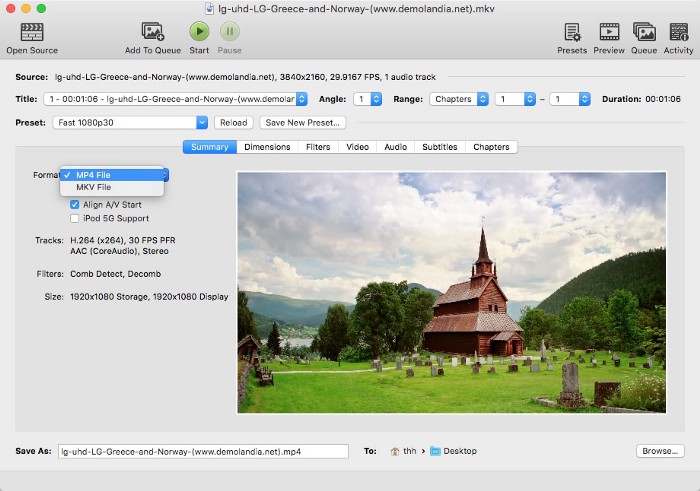Open the Range dropdown showing Chapters
Image resolution: width=700 pixels, height=491 pixels.
point(459,99)
